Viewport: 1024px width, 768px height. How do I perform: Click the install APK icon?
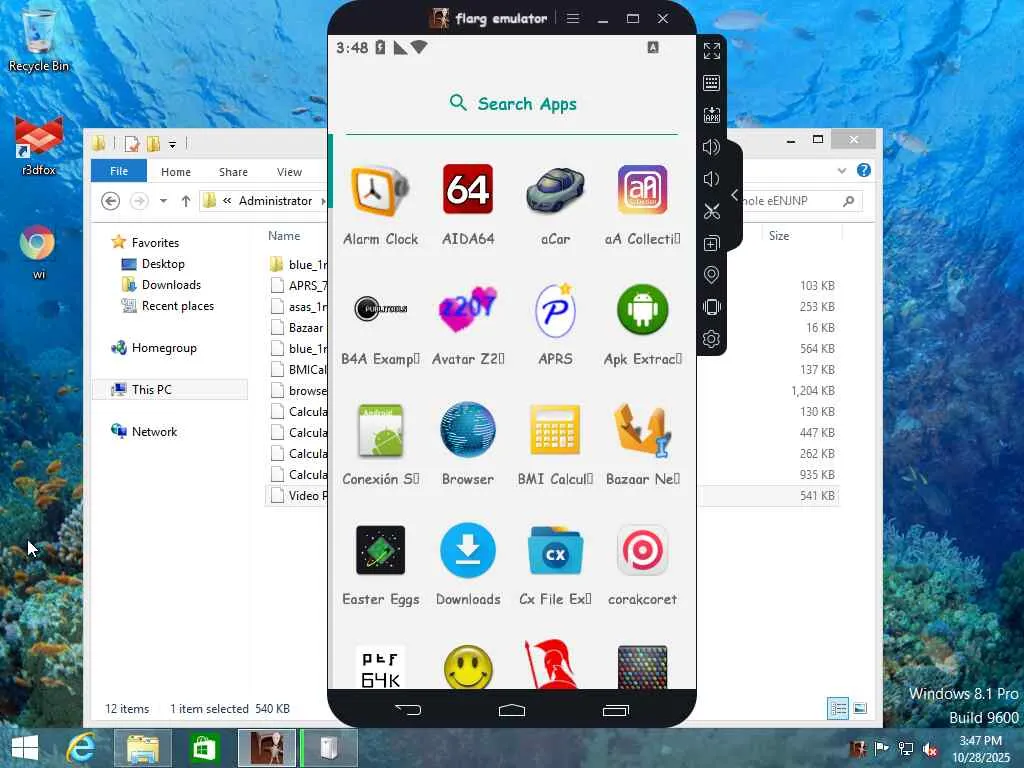pyautogui.click(x=712, y=115)
